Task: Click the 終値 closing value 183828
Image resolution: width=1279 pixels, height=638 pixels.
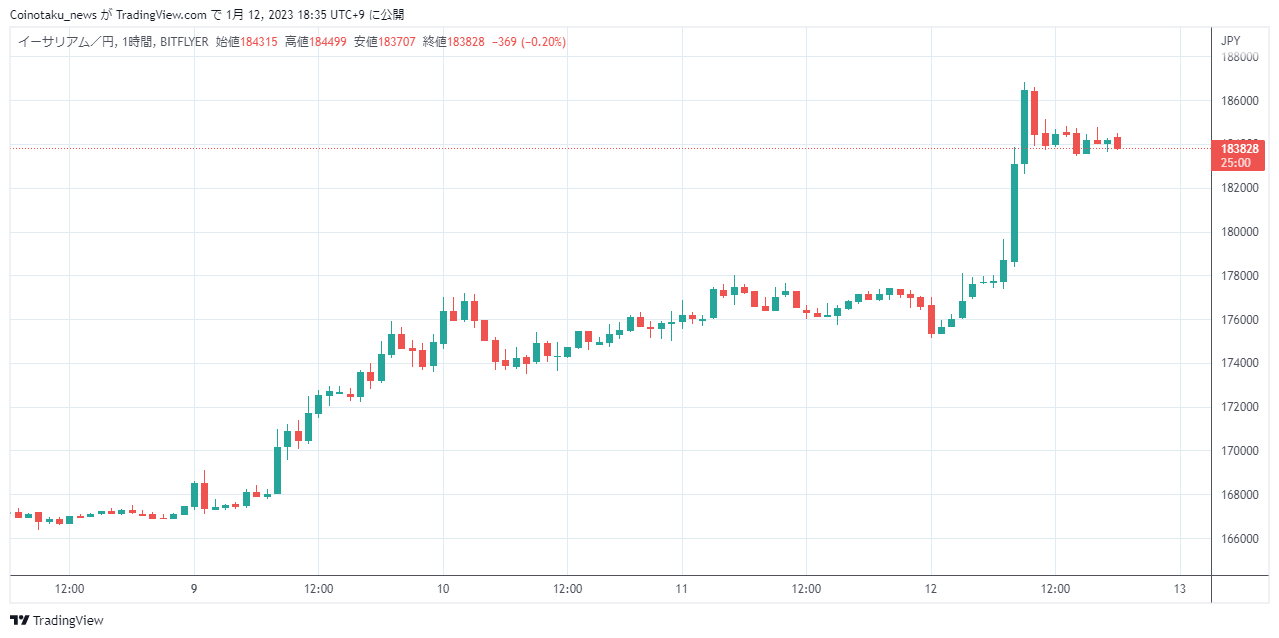Action: tap(466, 42)
